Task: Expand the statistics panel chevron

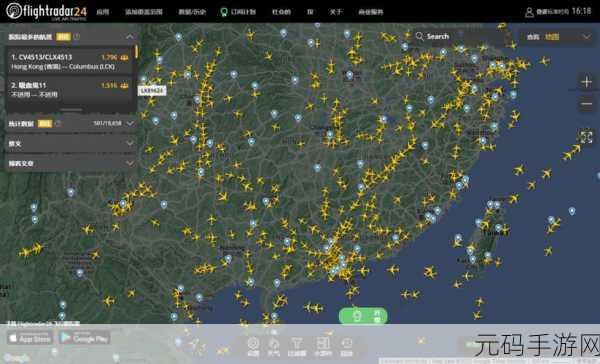Action: (x=130, y=123)
